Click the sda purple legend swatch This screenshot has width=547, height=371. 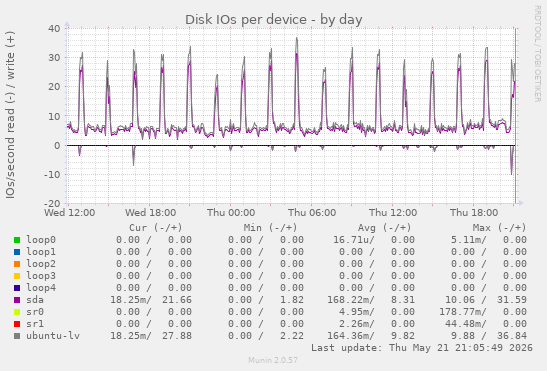pyautogui.click(x=17, y=300)
